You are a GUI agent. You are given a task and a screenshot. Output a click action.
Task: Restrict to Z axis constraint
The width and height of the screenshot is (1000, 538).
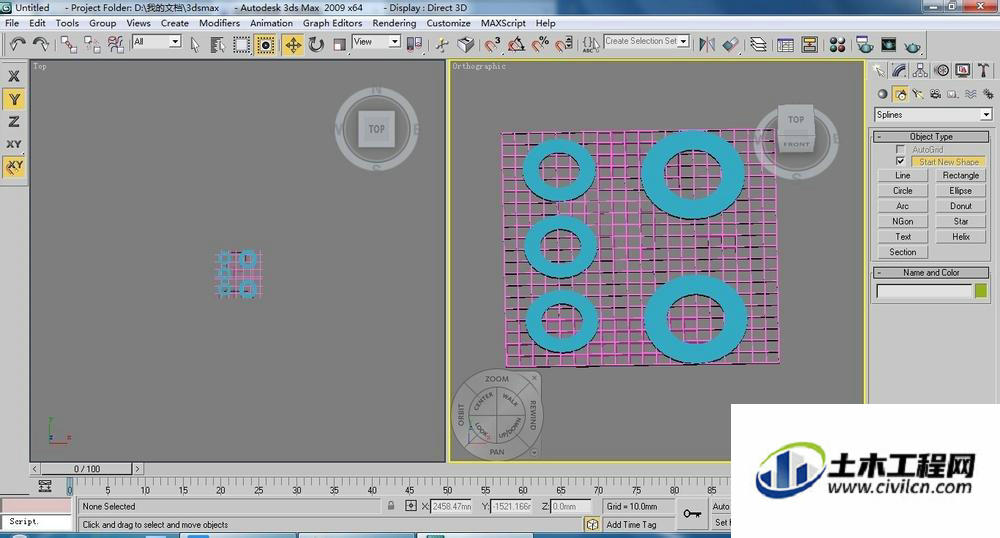[14, 121]
